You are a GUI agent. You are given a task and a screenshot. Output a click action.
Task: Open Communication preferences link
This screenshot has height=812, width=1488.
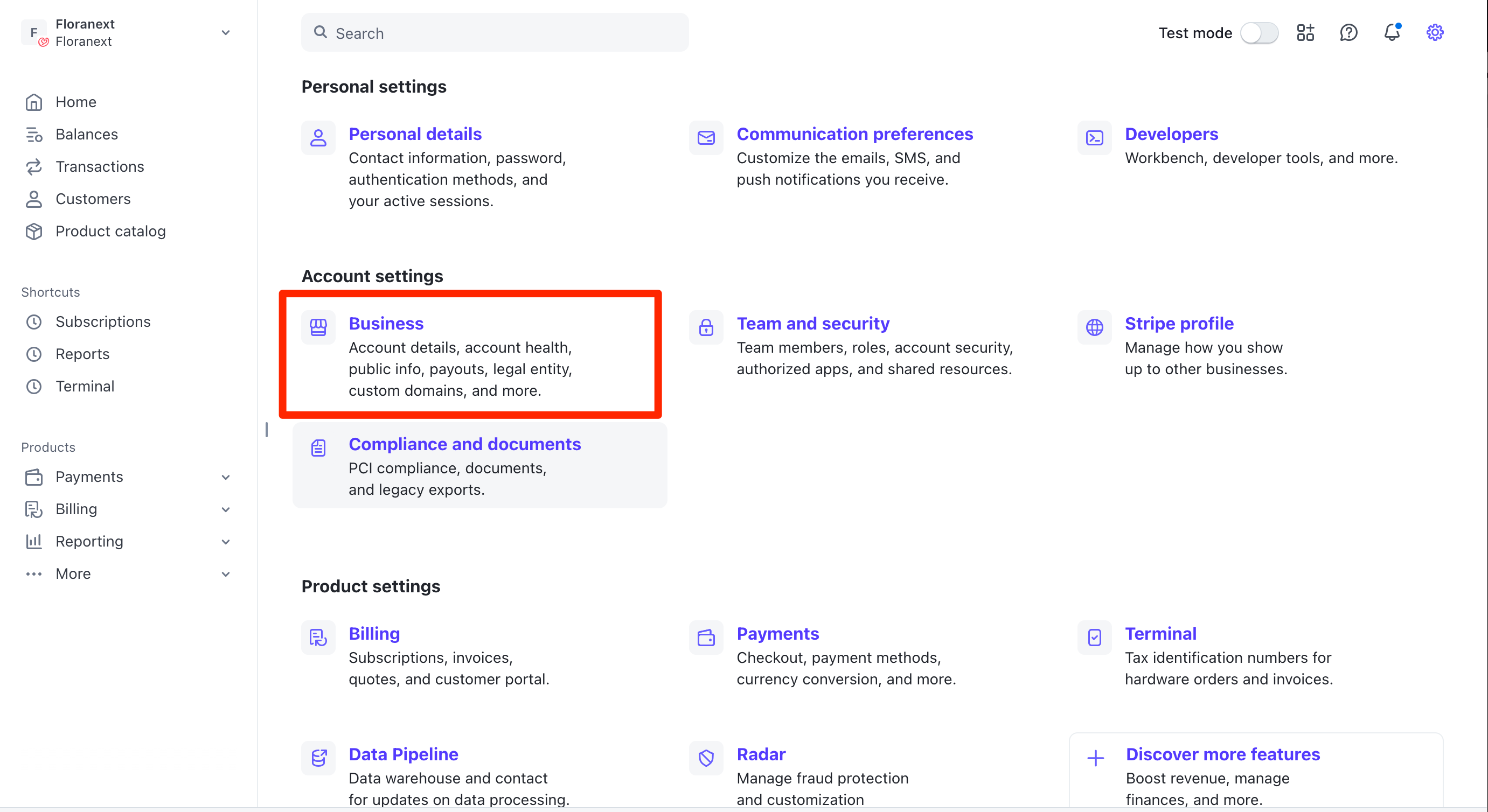[x=854, y=134]
